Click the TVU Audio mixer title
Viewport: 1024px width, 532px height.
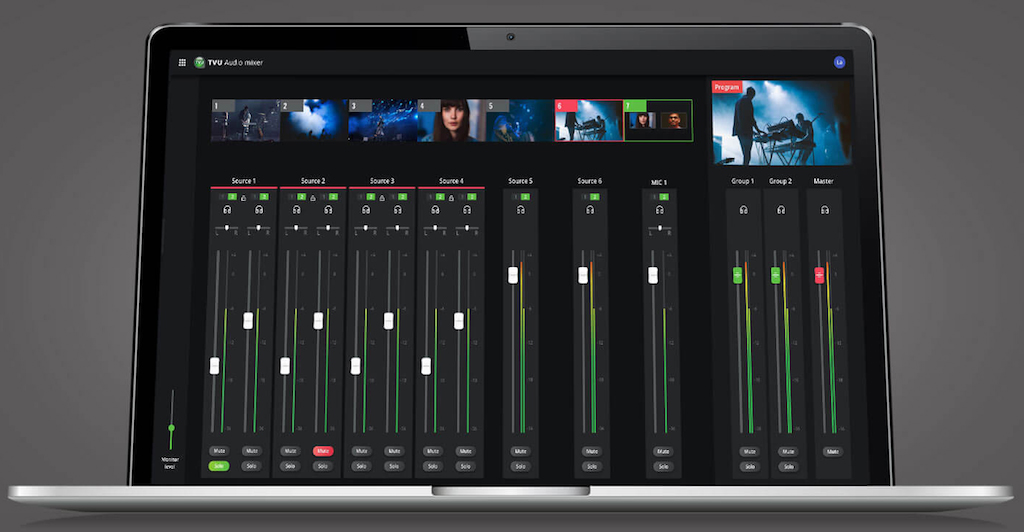(235, 63)
